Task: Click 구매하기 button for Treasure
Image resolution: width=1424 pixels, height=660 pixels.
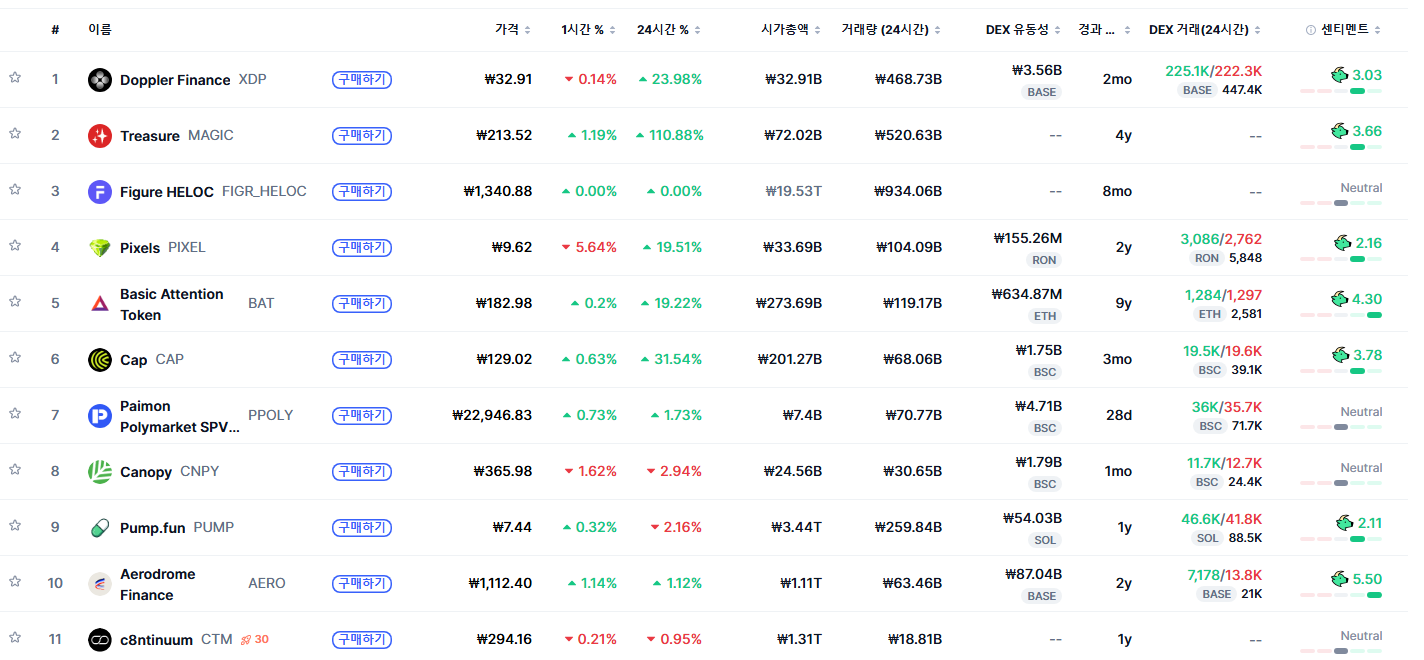Action: [x=362, y=136]
